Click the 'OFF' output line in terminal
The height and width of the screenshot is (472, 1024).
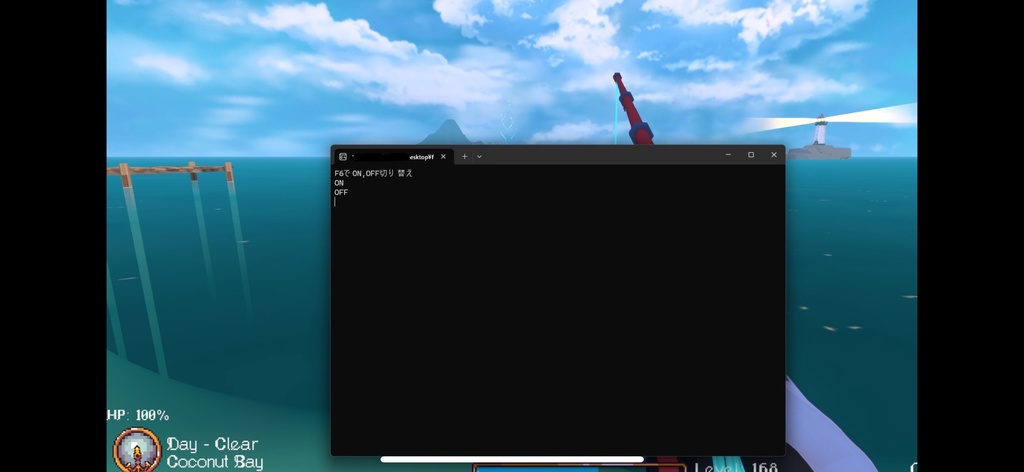[x=341, y=193]
